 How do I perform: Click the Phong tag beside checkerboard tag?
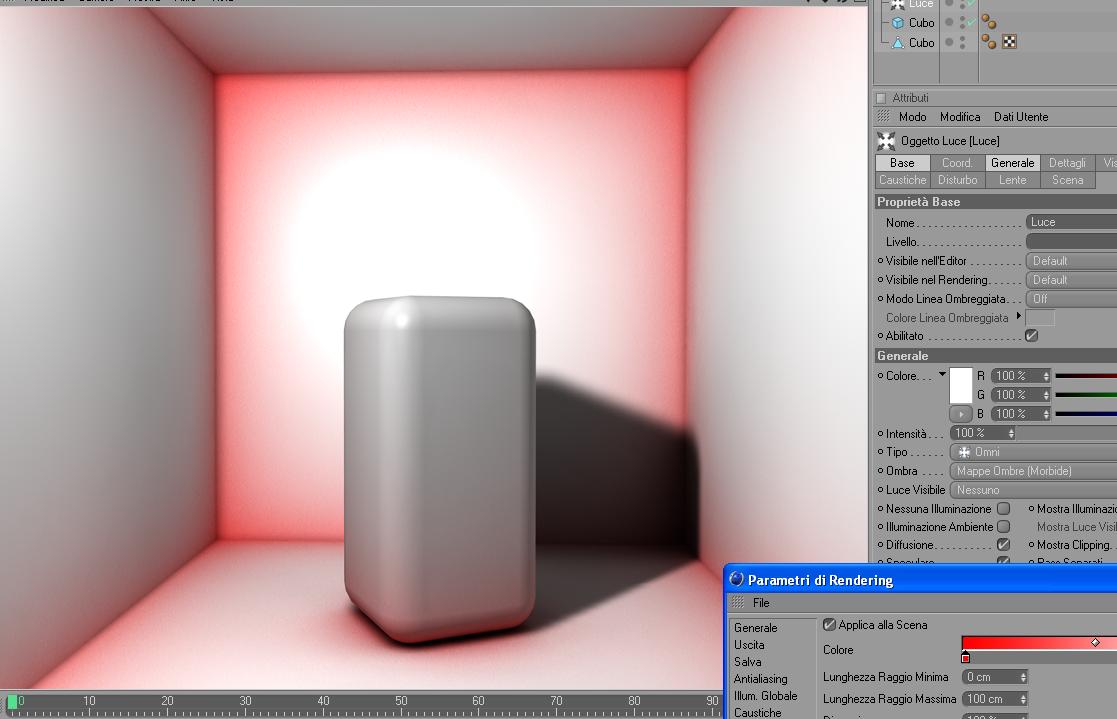tap(989, 42)
